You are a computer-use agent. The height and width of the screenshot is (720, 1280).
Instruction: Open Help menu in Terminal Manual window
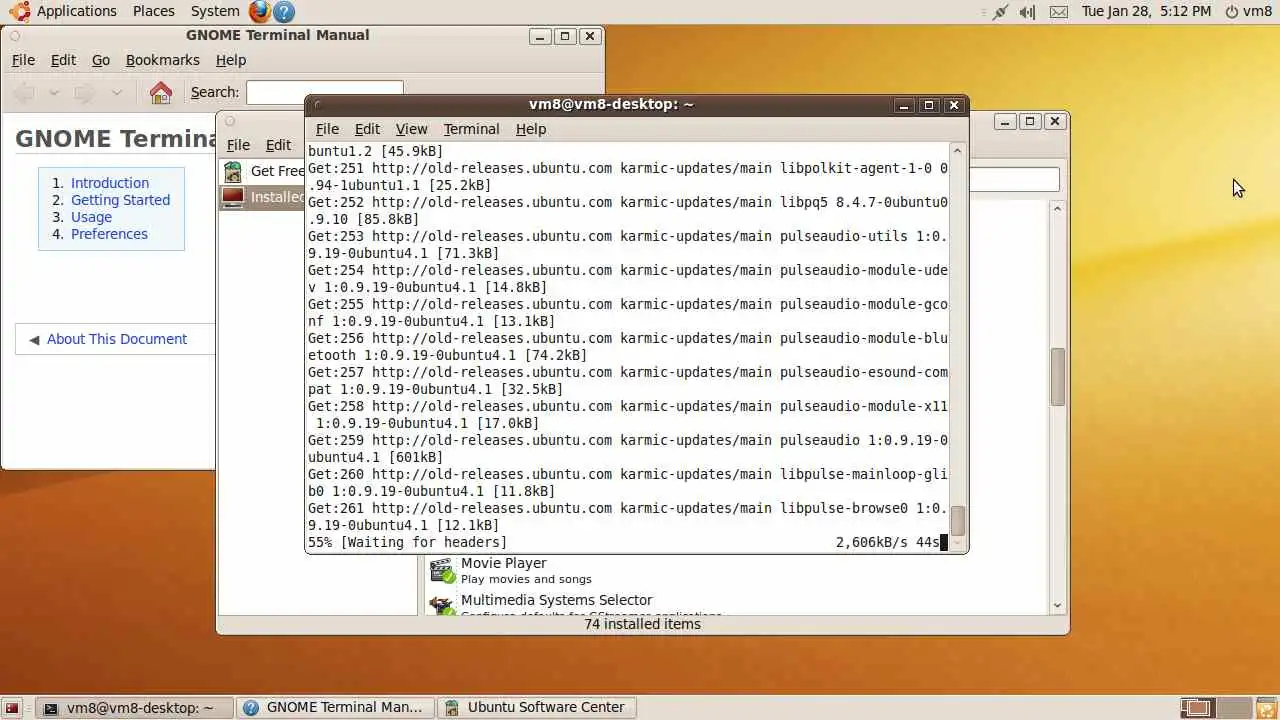pyautogui.click(x=231, y=60)
